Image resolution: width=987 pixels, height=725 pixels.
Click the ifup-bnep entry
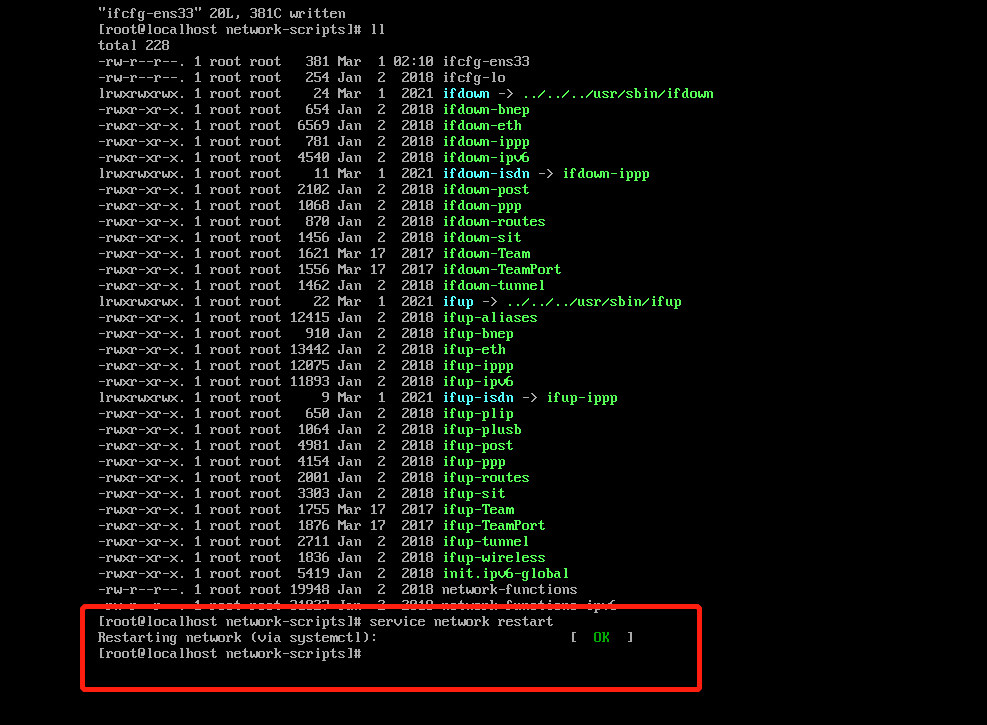(x=478, y=334)
